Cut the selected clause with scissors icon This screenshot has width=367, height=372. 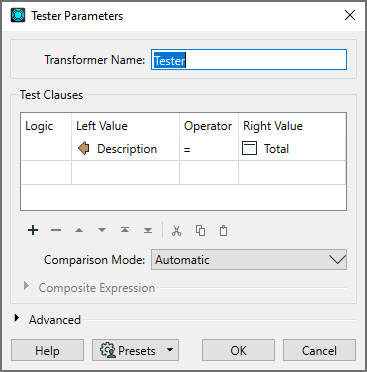(x=176, y=231)
